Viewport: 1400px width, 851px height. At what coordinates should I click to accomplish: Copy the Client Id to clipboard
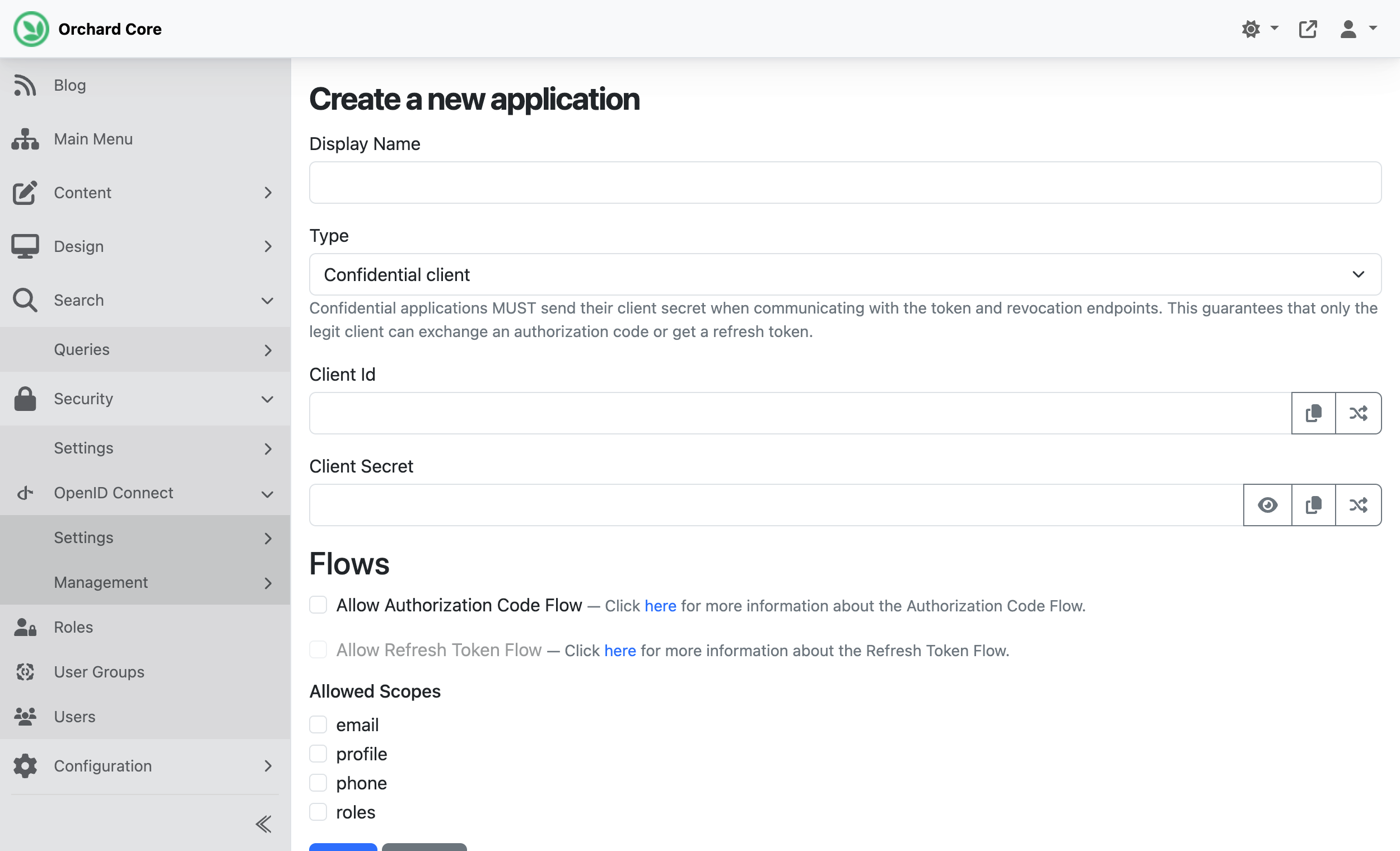(x=1313, y=413)
